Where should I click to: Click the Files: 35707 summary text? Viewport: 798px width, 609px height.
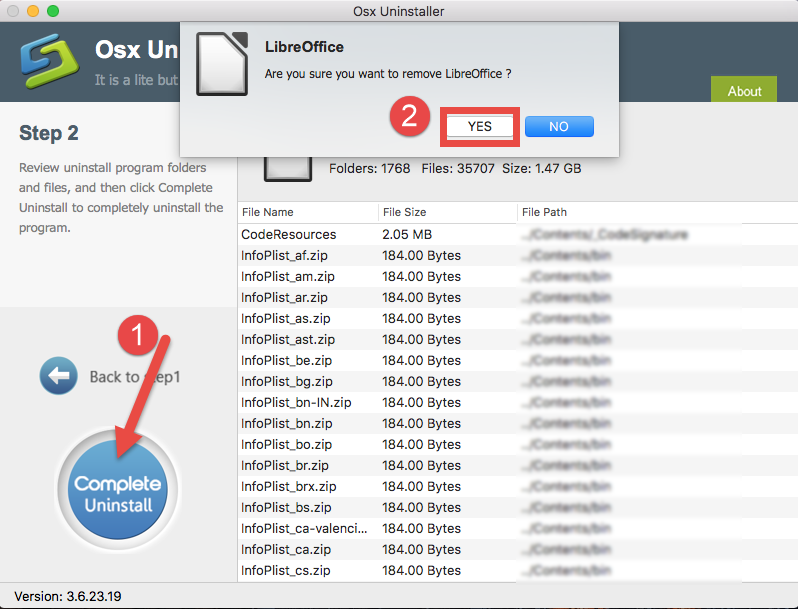tap(458, 168)
